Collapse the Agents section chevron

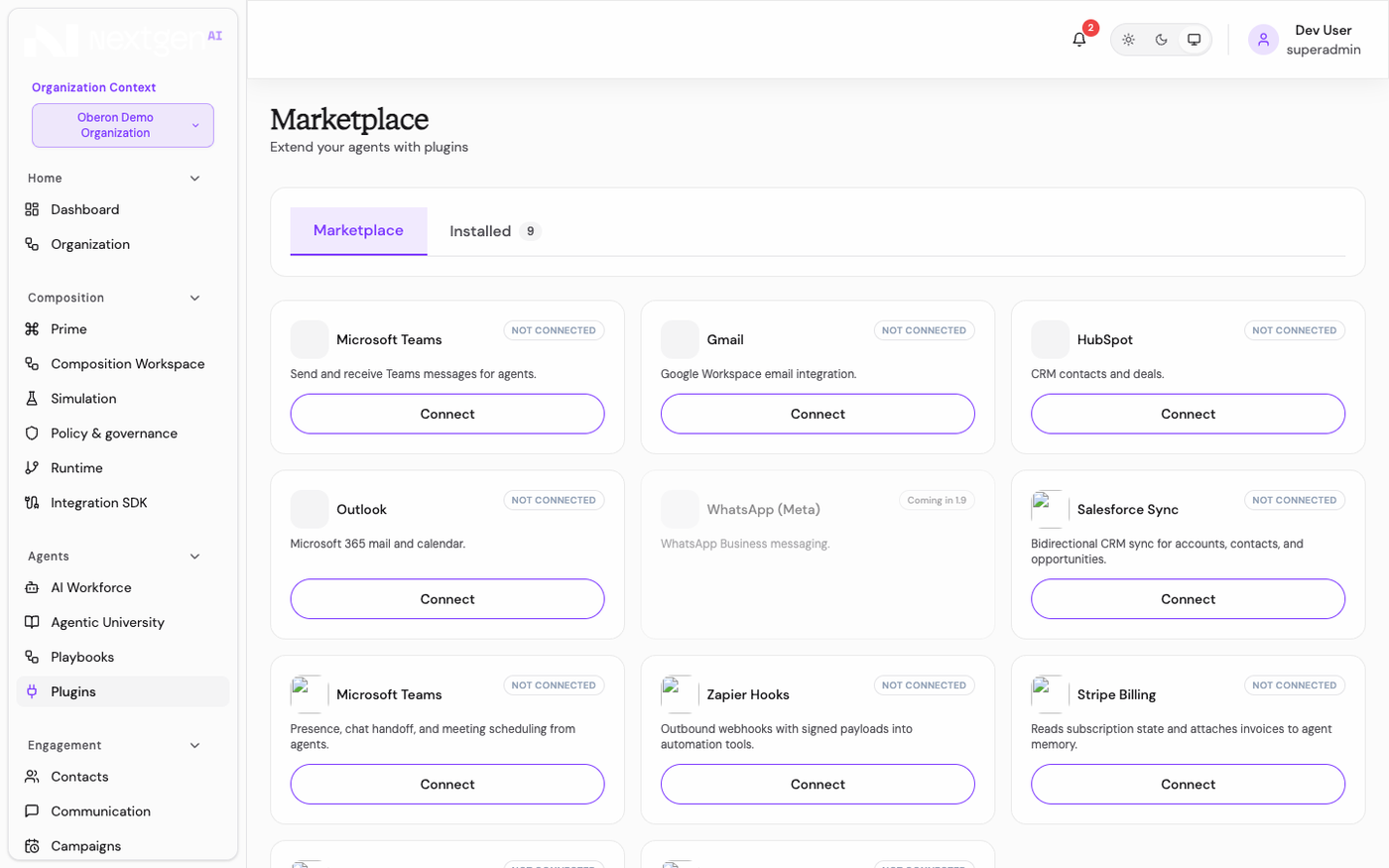(x=194, y=557)
